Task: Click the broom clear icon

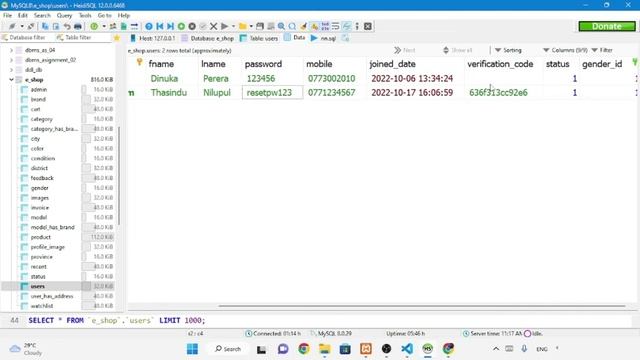Action: tap(303, 27)
